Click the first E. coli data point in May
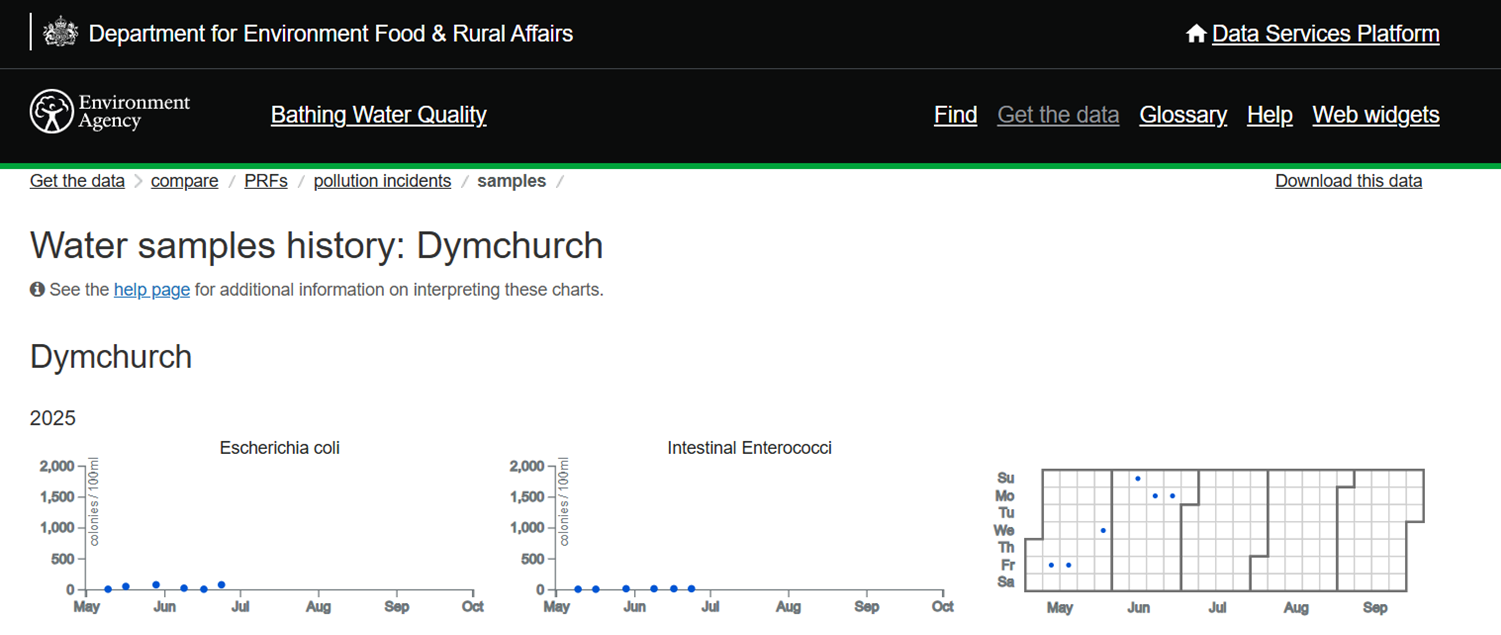This screenshot has width=1501, height=635. [x=108, y=589]
